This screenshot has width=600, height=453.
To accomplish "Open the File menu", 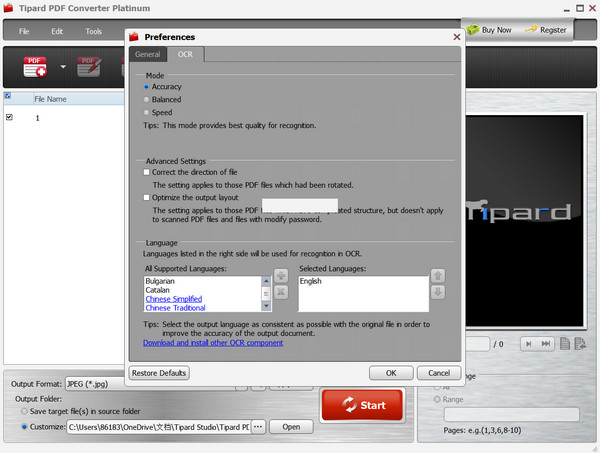I will coord(24,31).
